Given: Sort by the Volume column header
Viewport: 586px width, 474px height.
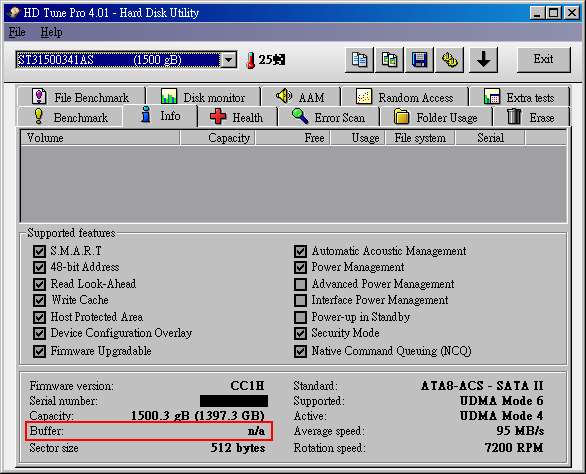Looking at the screenshot, I should 100,138.
